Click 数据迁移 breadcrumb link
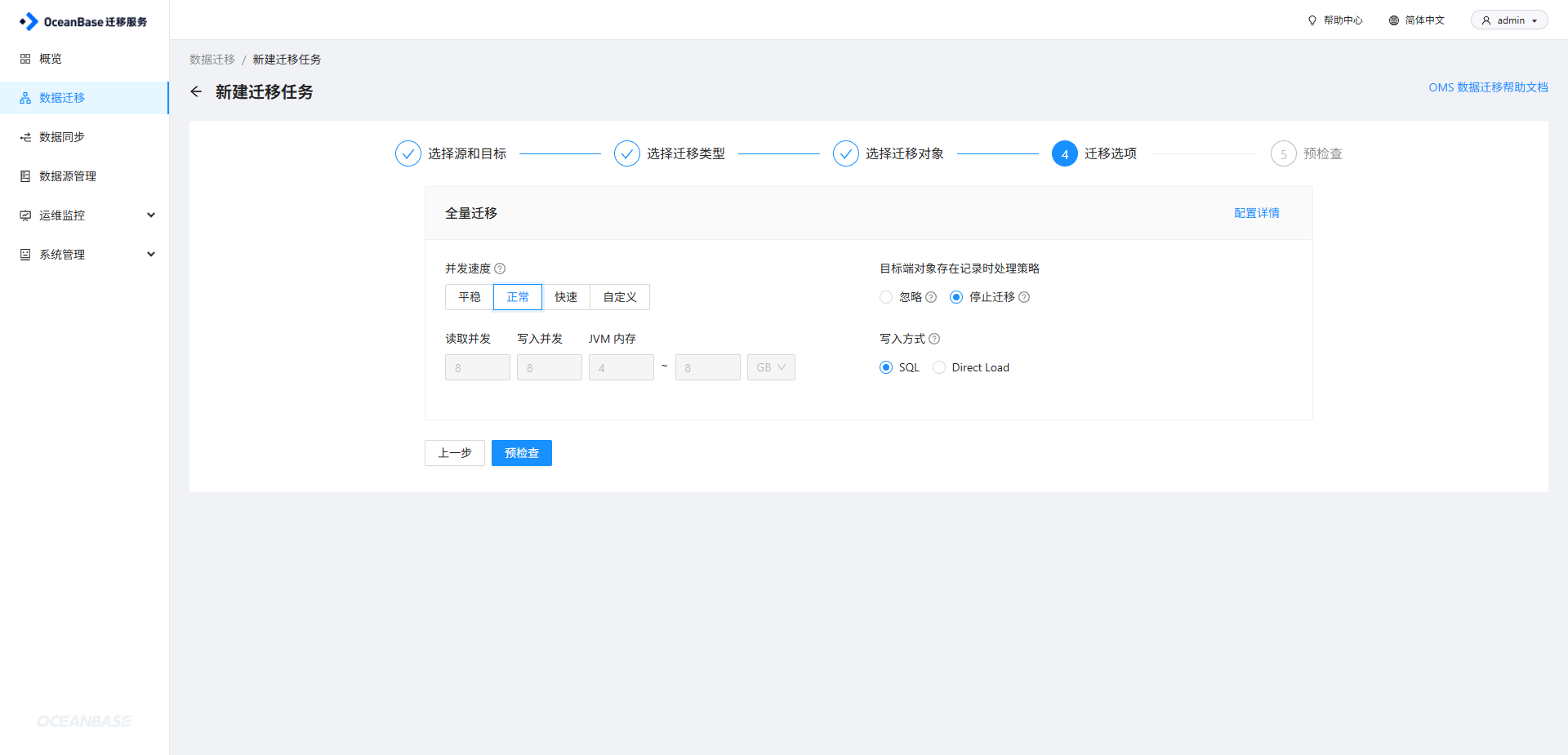Image resolution: width=1568 pixels, height=755 pixels. click(212, 60)
